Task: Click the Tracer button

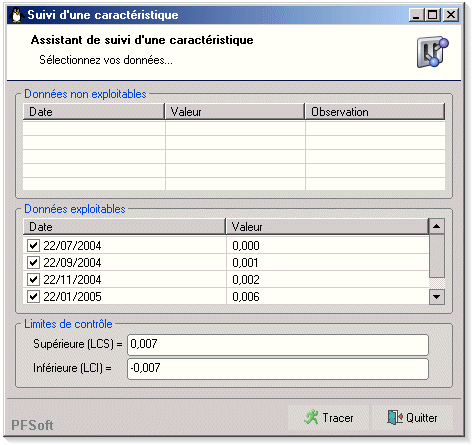Action: pos(329,418)
